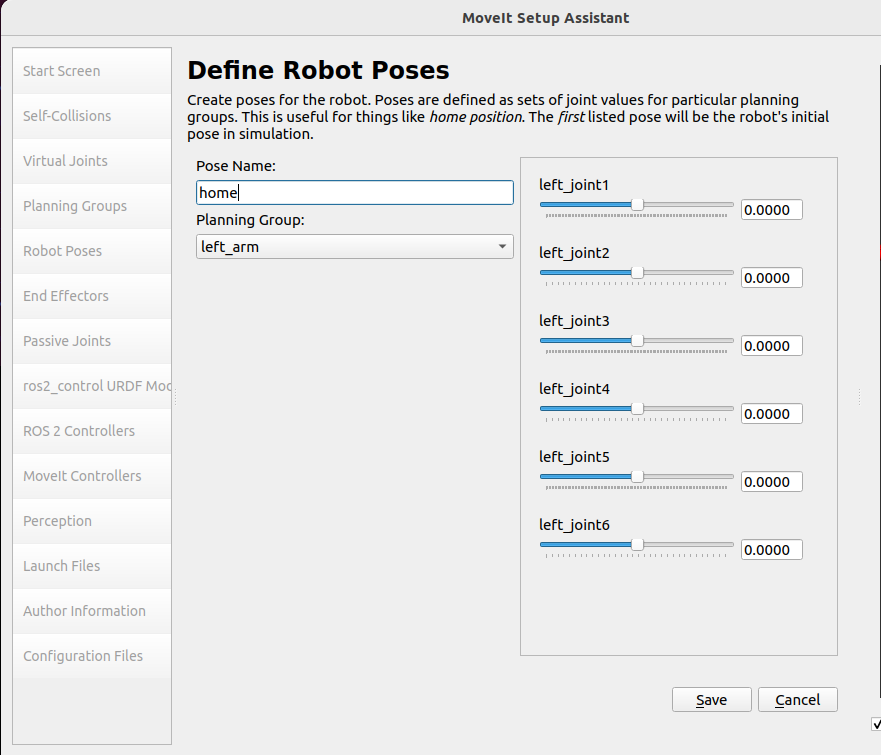Screen dimensions: 881x755
Task: Click the left_joint2 slider handle
Action: pos(637,273)
